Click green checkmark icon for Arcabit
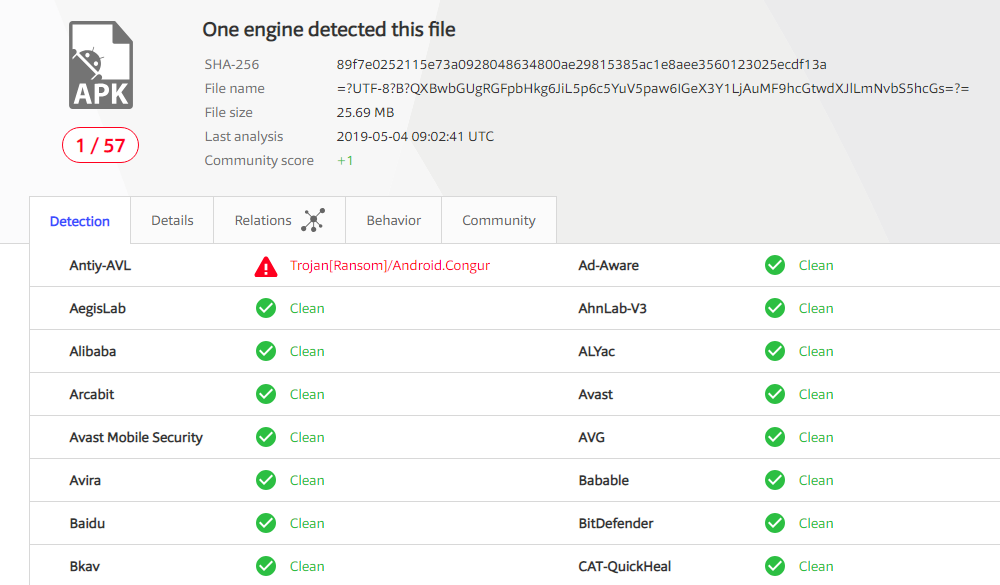Viewport: 1000px width, 585px height. tap(266, 394)
